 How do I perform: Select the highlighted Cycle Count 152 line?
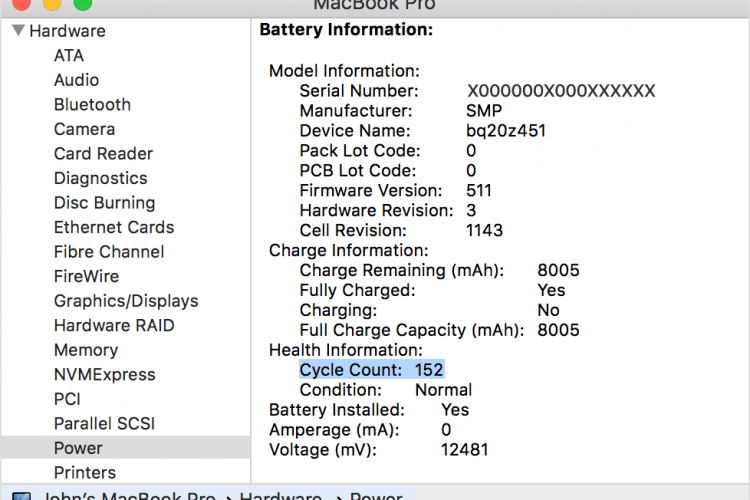pos(372,370)
